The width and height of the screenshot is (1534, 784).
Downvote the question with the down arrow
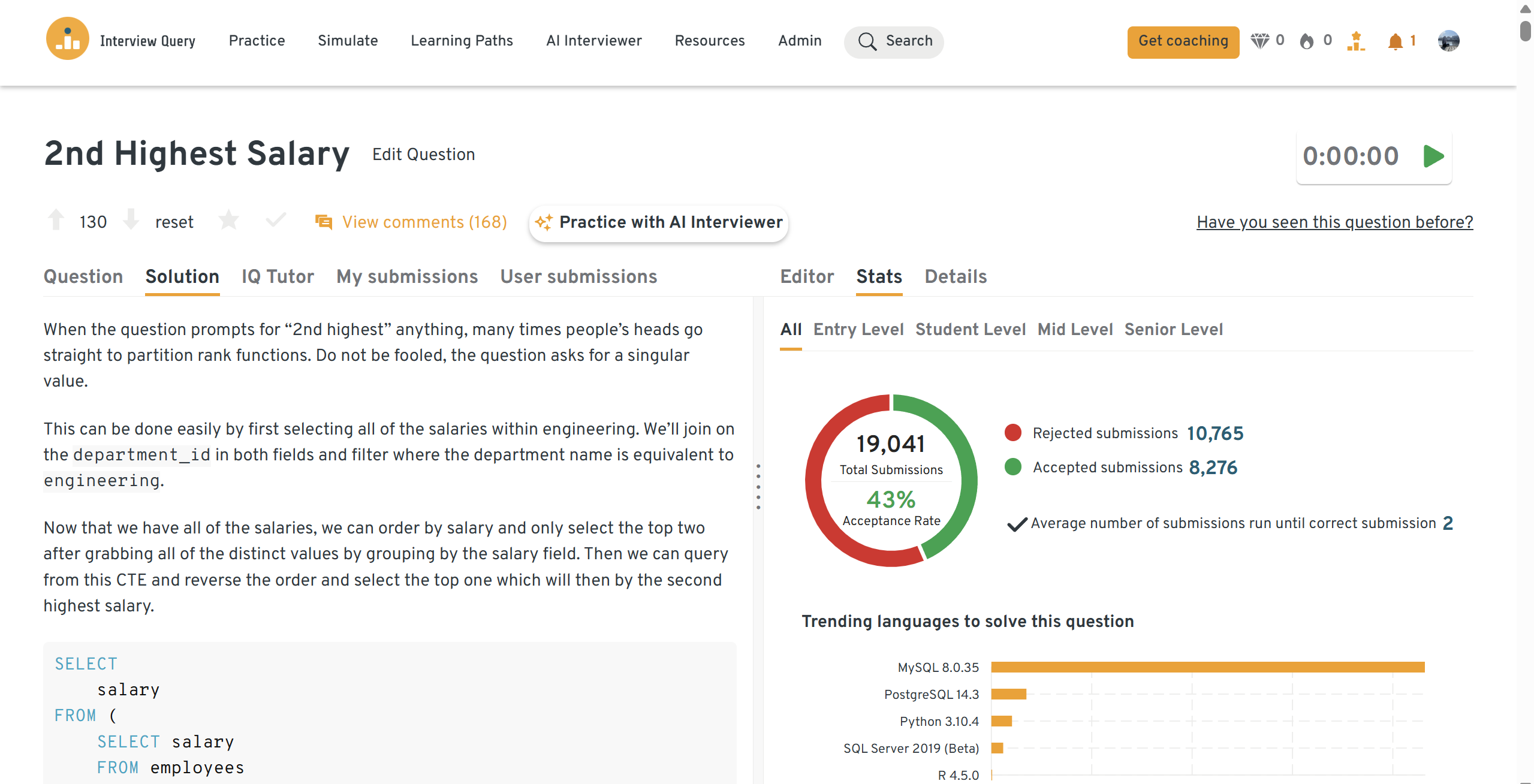pyautogui.click(x=131, y=220)
